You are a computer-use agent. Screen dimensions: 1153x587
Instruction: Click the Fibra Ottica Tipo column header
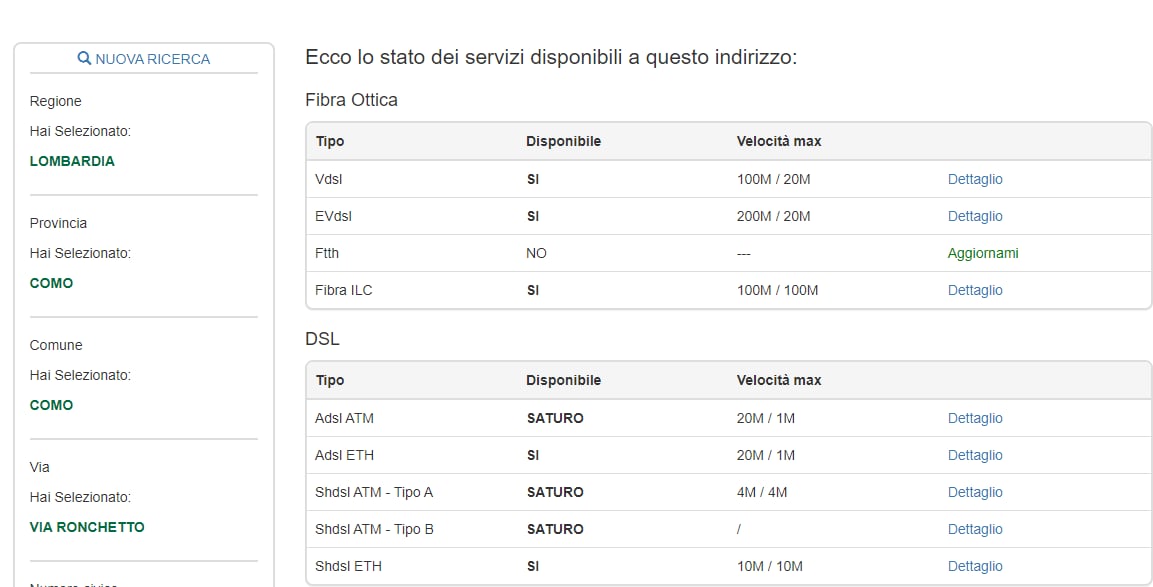[330, 141]
